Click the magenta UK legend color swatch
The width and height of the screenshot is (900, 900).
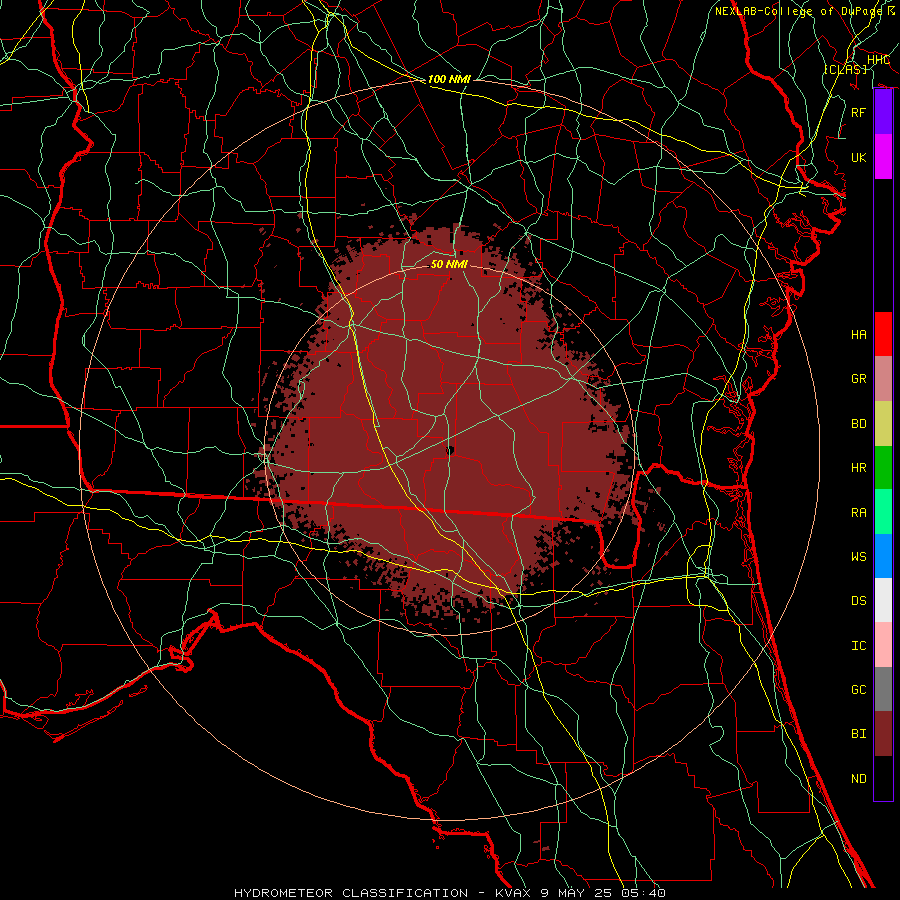coord(883,157)
